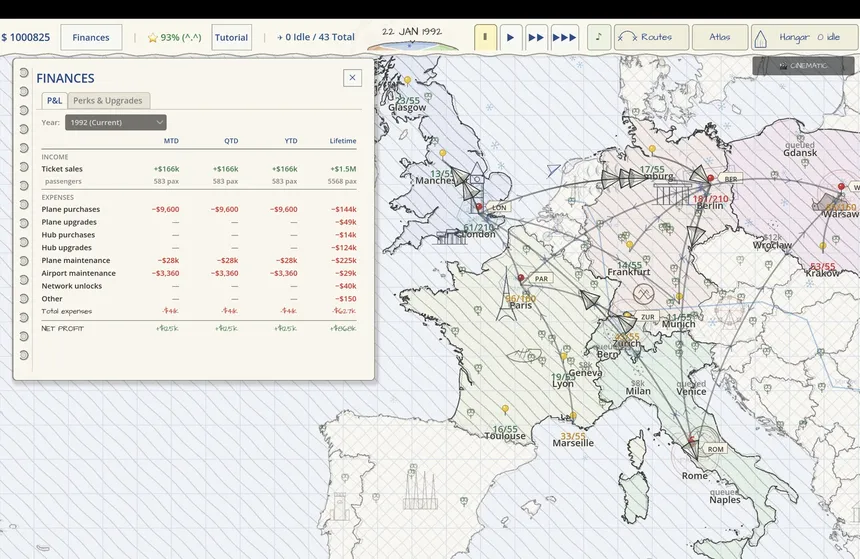Switch to Perks & Upgrades tab
This screenshot has height=559, width=860.
(108, 100)
